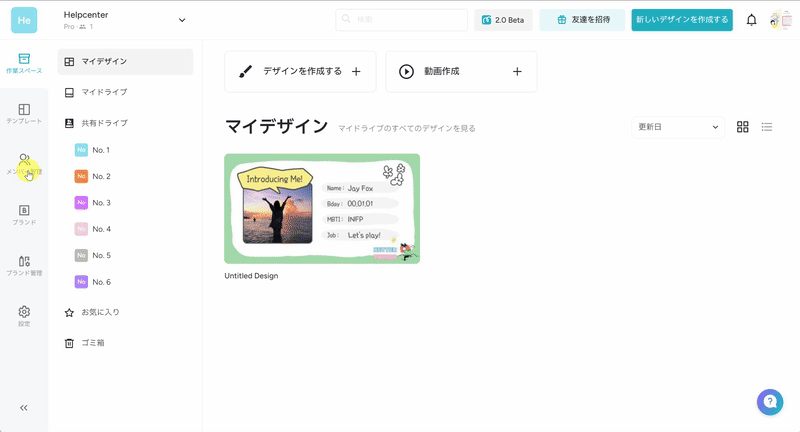This screenshot has width=800, height=432.
Task: Open the 更新日 sort dropdown
Action: click(x=678, y=127)
